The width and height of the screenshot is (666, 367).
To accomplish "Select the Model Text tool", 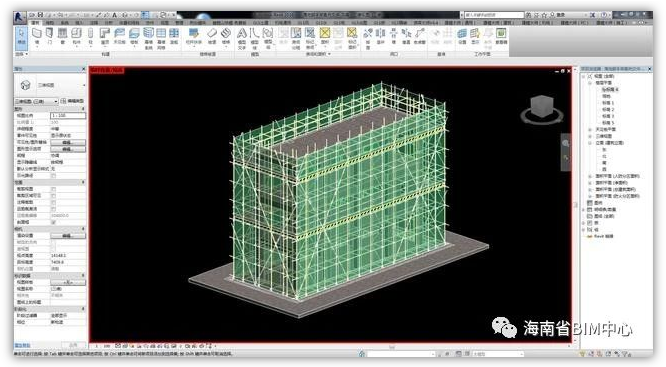I will pos(242,38).
